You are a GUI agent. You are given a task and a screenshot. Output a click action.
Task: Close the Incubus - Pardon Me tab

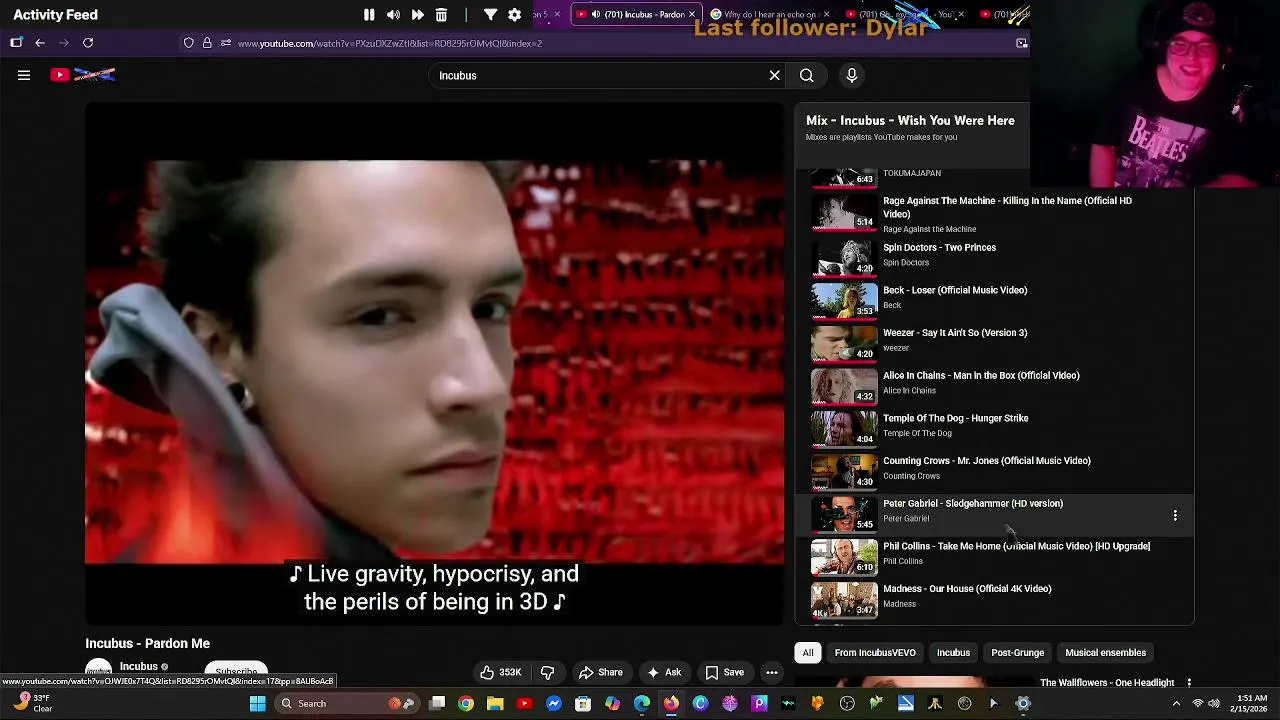pos(691,14)
